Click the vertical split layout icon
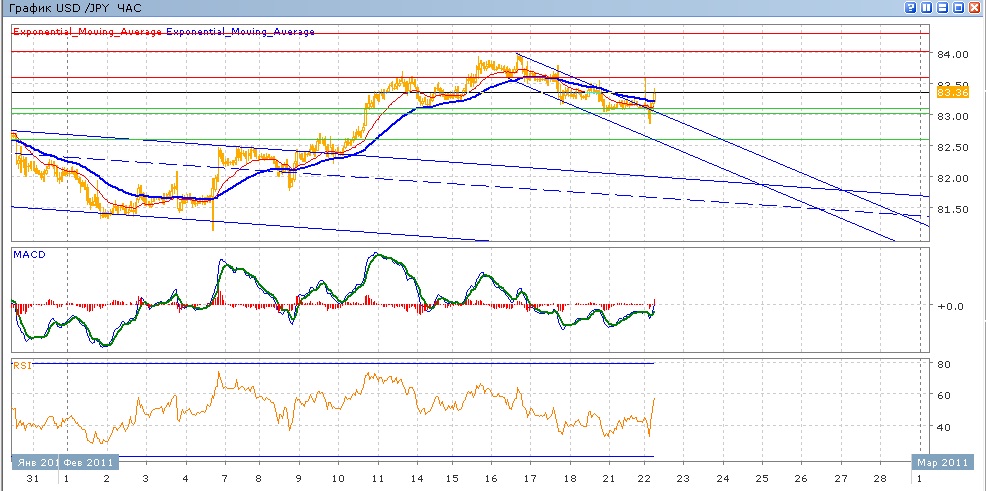Viewport: 986px width, 491px height. [x=926, y=8]
